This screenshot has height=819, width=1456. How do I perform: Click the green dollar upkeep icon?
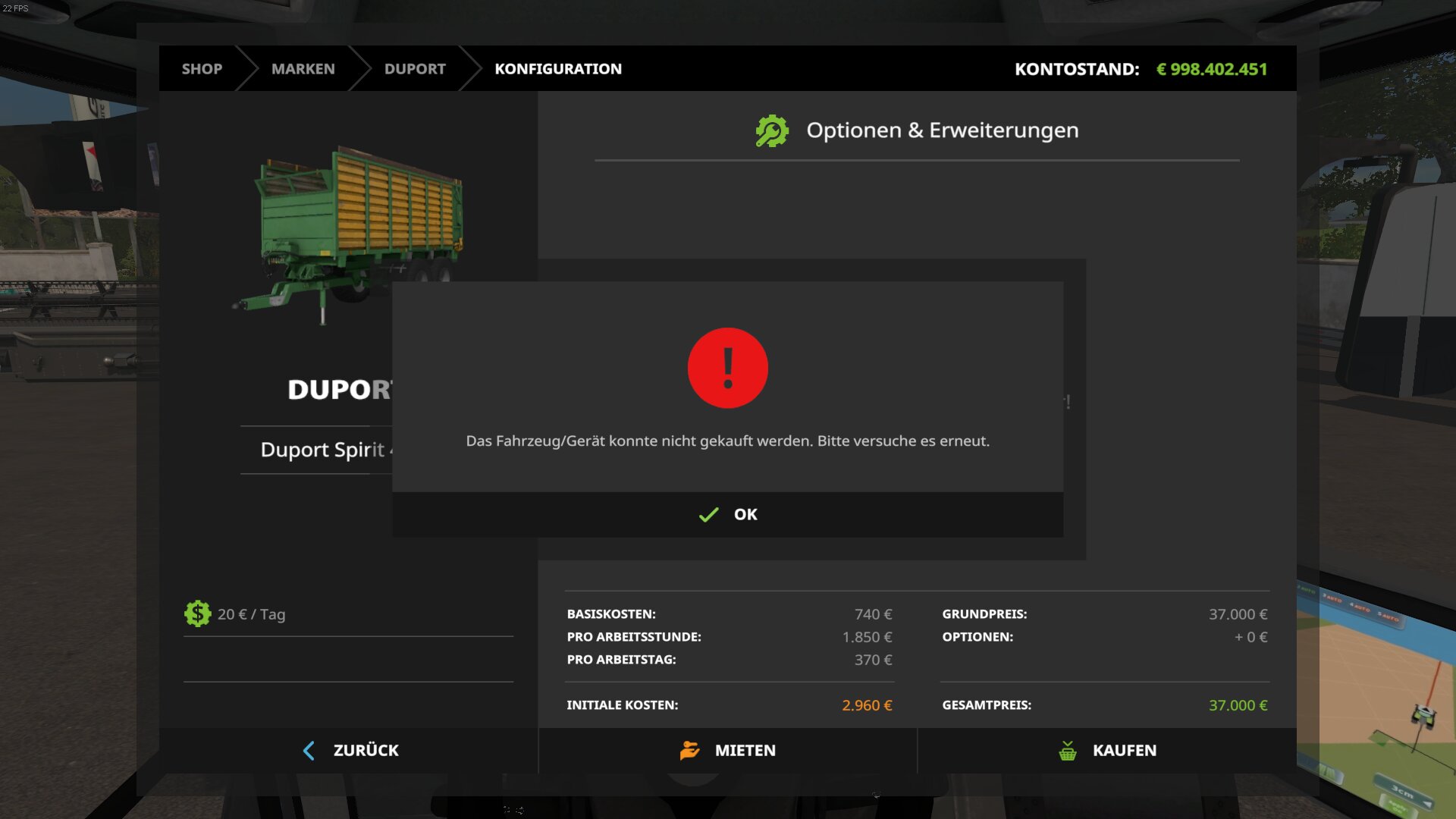[197, 613]
